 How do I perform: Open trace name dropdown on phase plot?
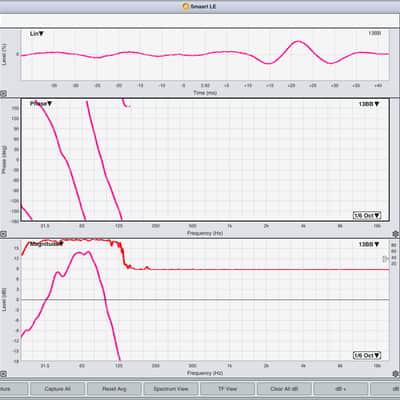pyautogui.click(x=369, y=104)
